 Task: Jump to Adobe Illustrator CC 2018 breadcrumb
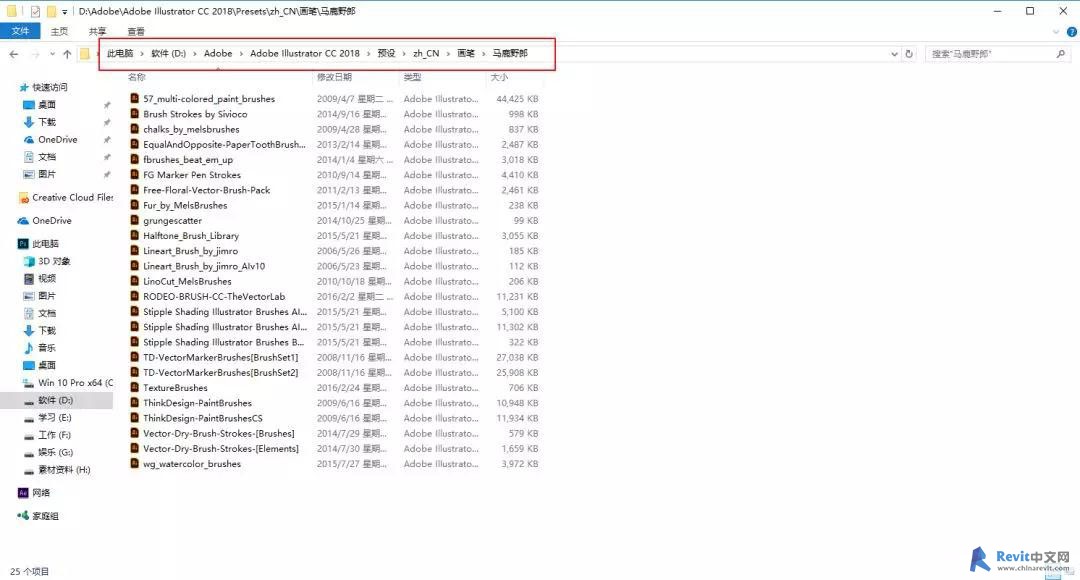(x=304, y=54)
